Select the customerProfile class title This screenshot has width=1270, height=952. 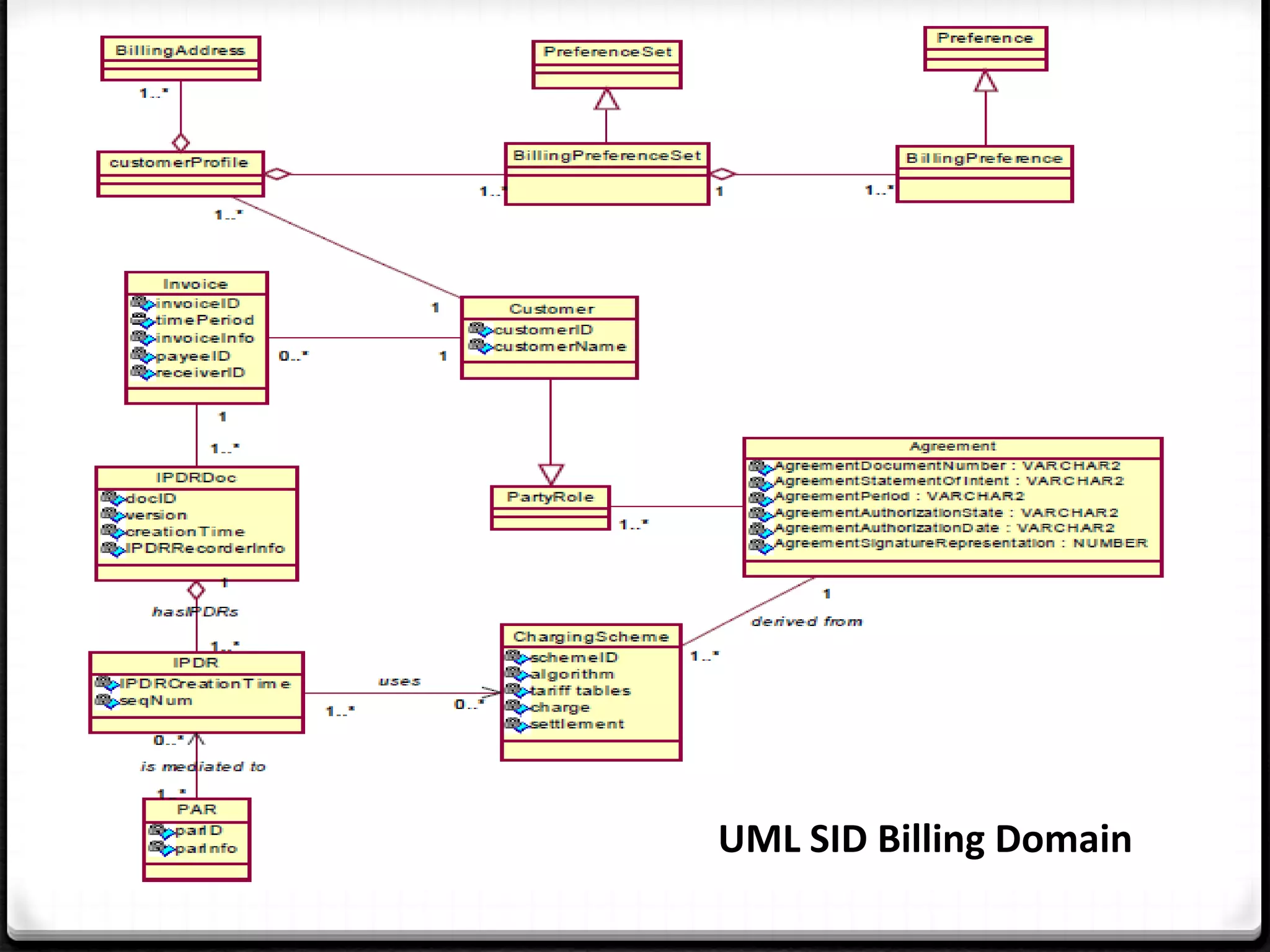coord(179,162)
